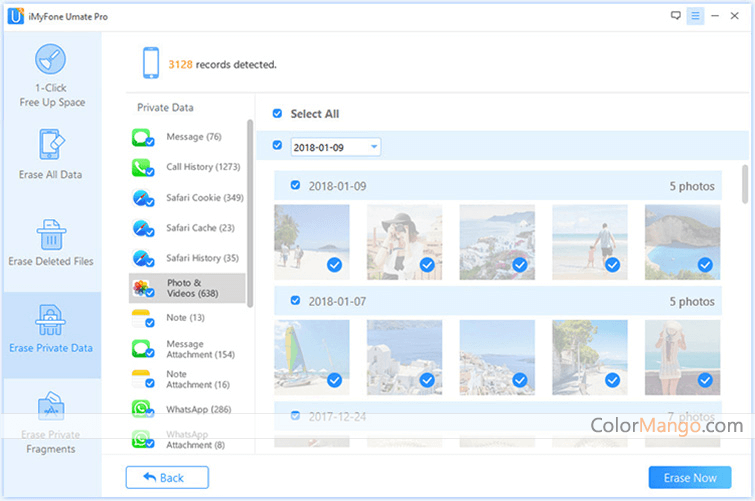
Task: Switch to Erase Deleted Files tab
Action: [51, 243]
